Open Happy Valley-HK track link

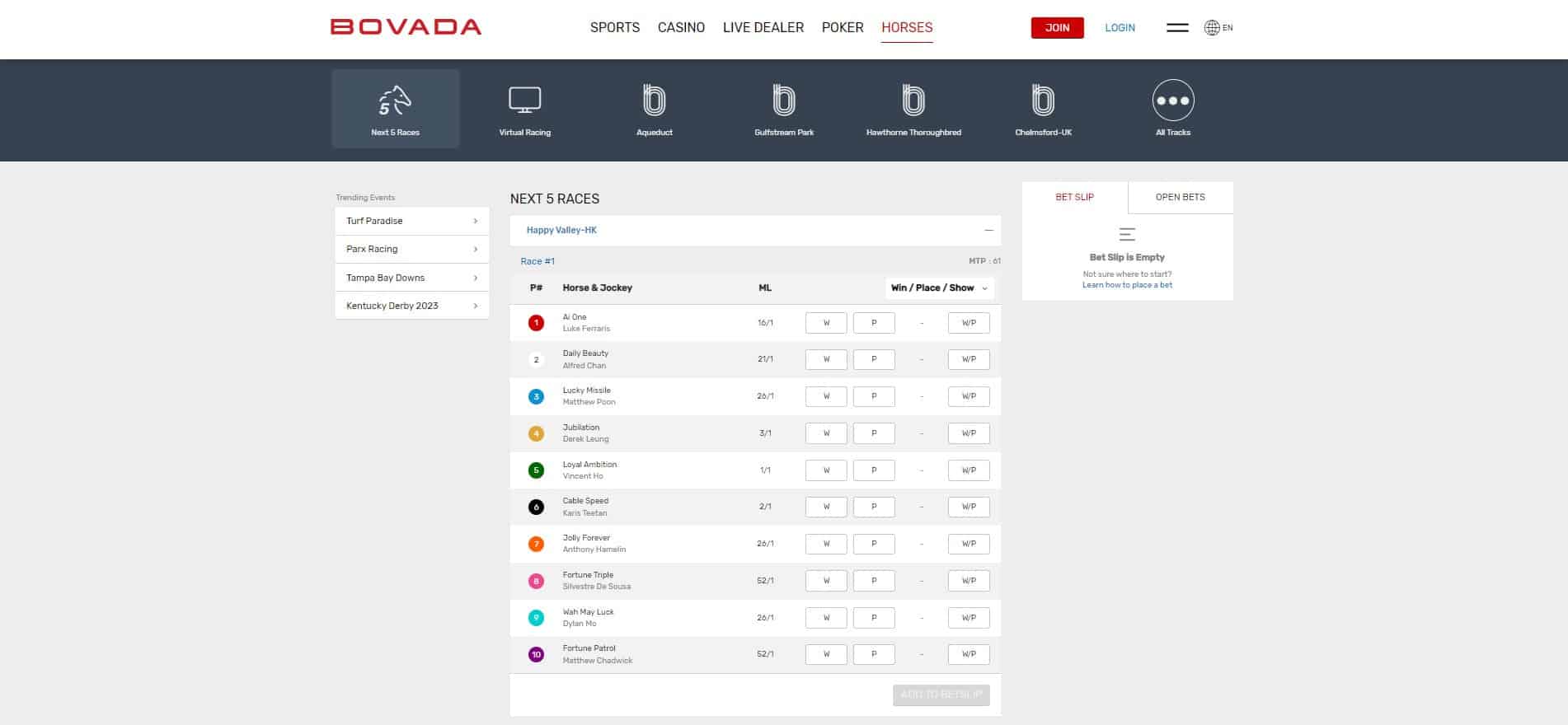(x=561, y=231)
